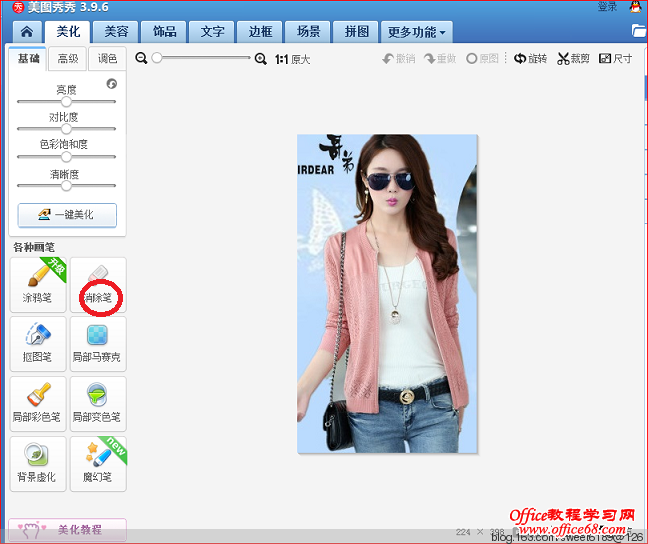Click the 一键美化 one-click beautify button
This screenshot has width=648, height=544.
coord(67,215)
